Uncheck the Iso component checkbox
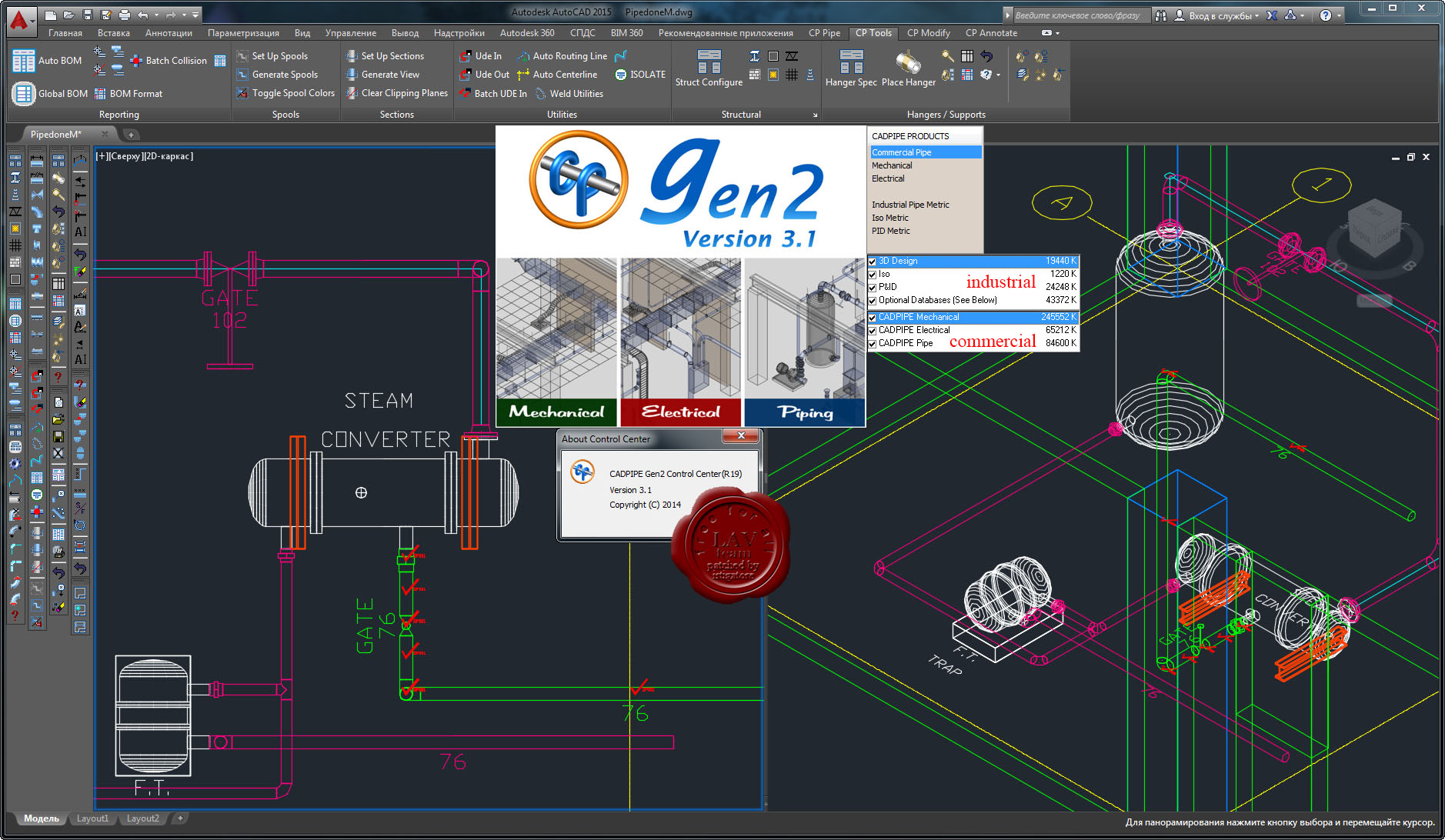The image size is (1445, 840). tap(873, 275)
